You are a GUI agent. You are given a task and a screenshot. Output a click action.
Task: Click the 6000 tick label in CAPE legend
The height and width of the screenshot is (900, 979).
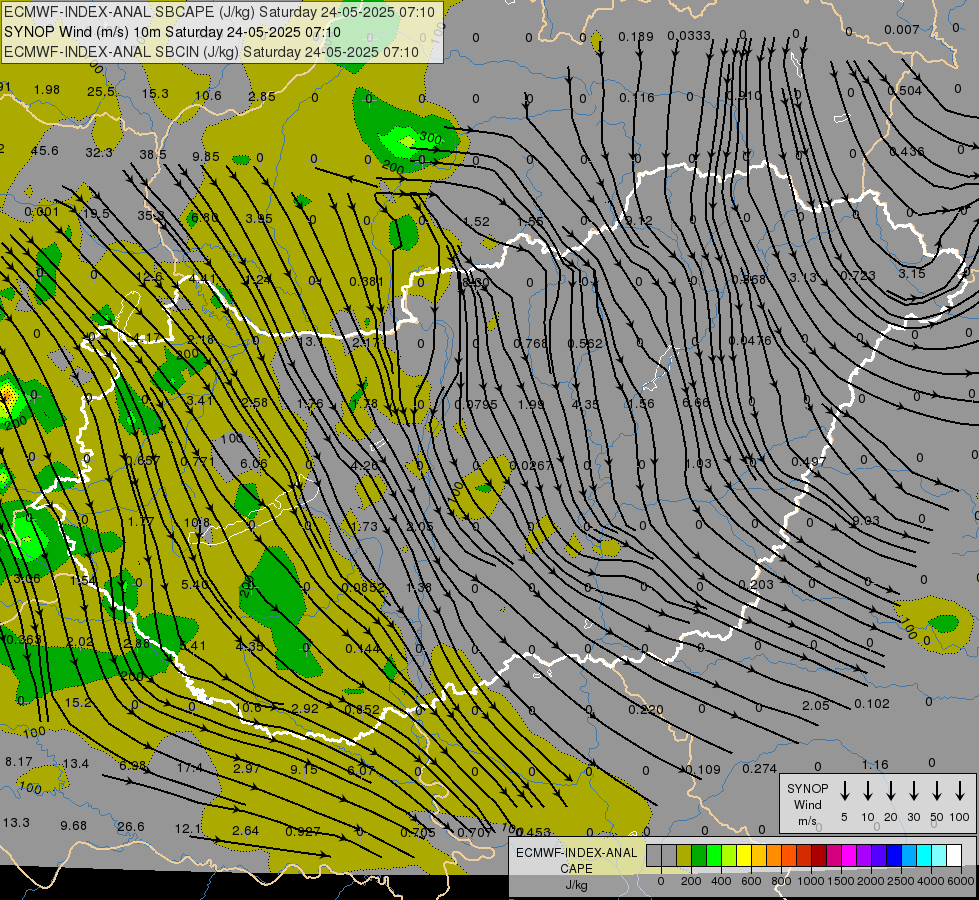pyautogui.click(x=961, y=881)
